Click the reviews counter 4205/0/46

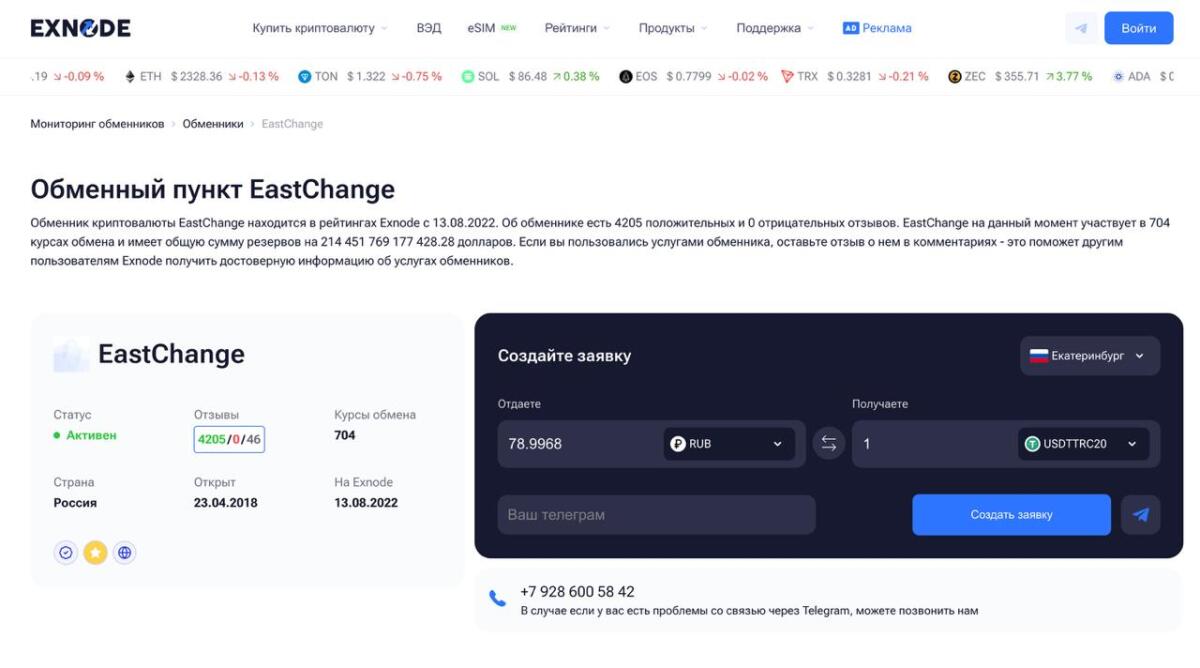pos(229,440)
